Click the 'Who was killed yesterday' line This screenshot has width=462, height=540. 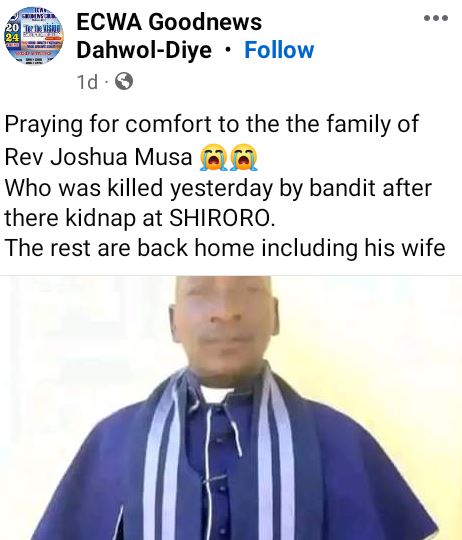(218, 188)
